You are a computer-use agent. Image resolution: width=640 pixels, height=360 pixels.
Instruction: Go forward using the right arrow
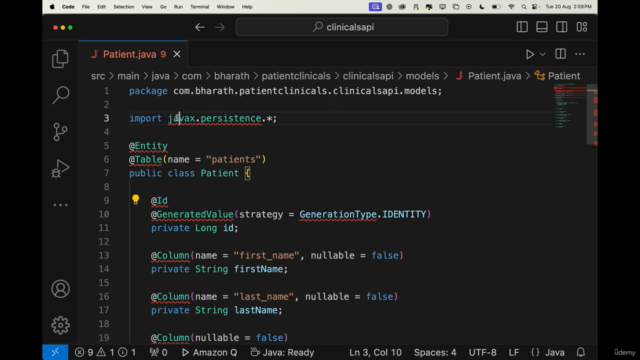(220, 27)
